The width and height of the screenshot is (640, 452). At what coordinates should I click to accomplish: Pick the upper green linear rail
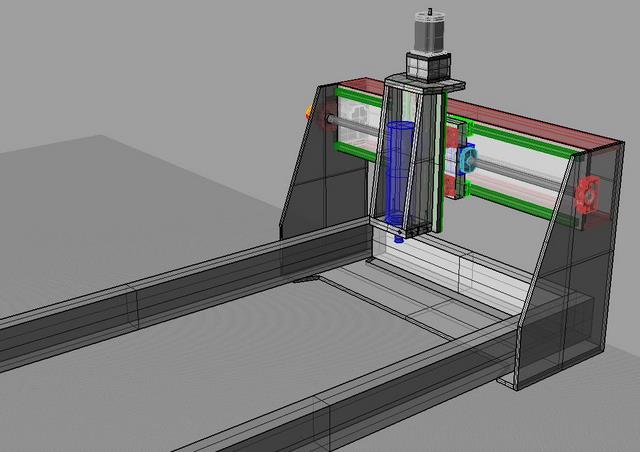pyautogui.click(x=518, y=138)
